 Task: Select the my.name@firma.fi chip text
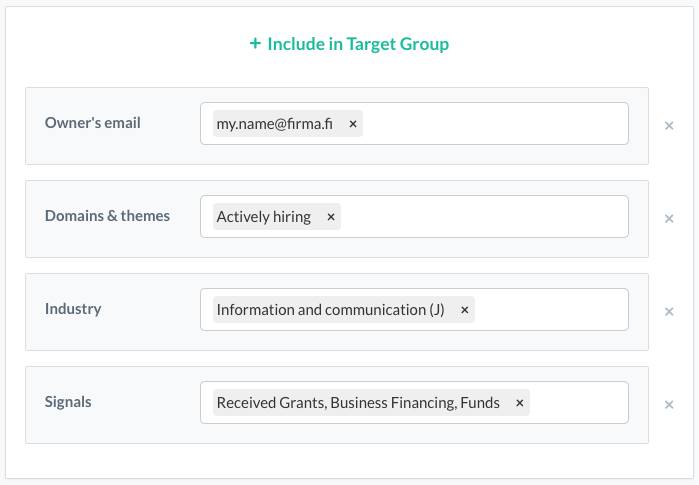(x=274, y=124)
